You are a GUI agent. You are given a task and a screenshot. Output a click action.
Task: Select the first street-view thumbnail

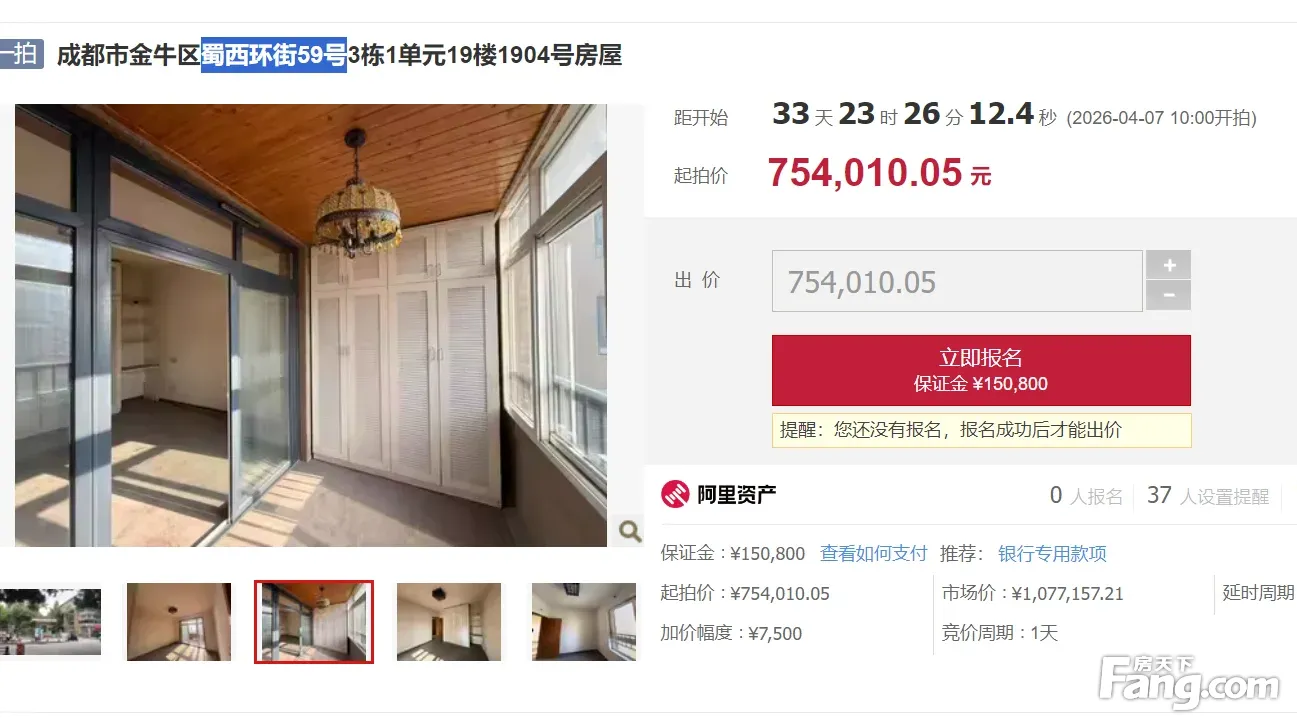(x=50, y=622)
